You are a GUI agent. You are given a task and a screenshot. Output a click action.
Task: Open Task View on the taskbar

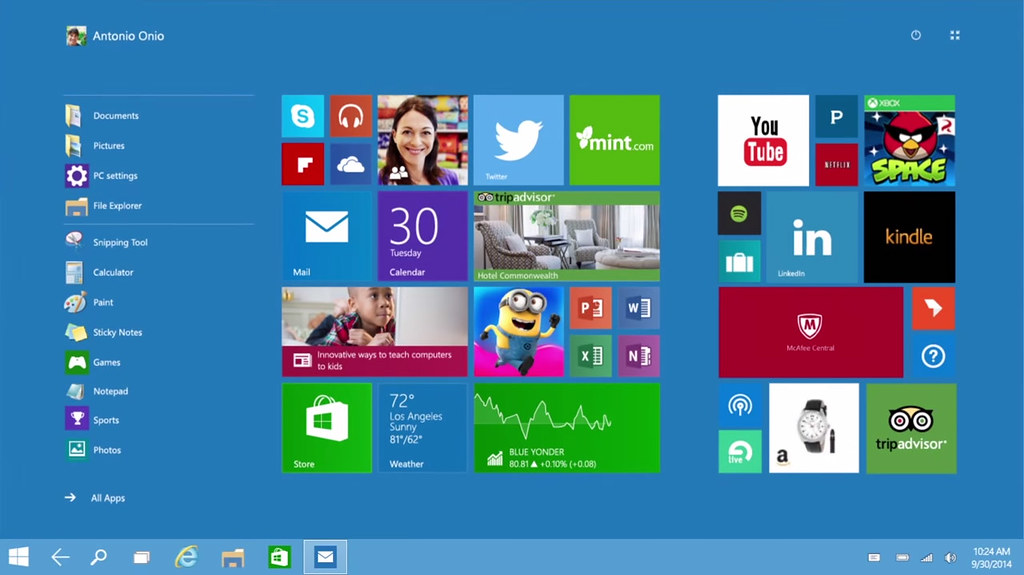[141, 557]
